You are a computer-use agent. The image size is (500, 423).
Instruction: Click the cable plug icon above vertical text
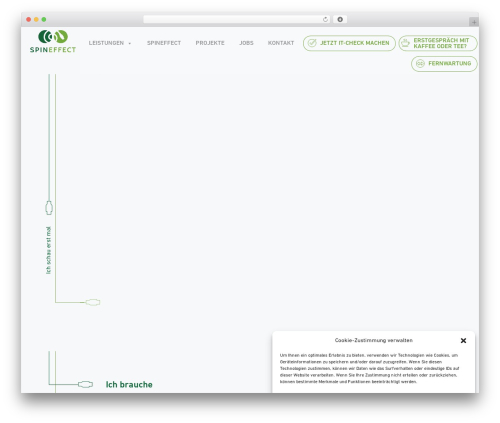coord(49,208)
